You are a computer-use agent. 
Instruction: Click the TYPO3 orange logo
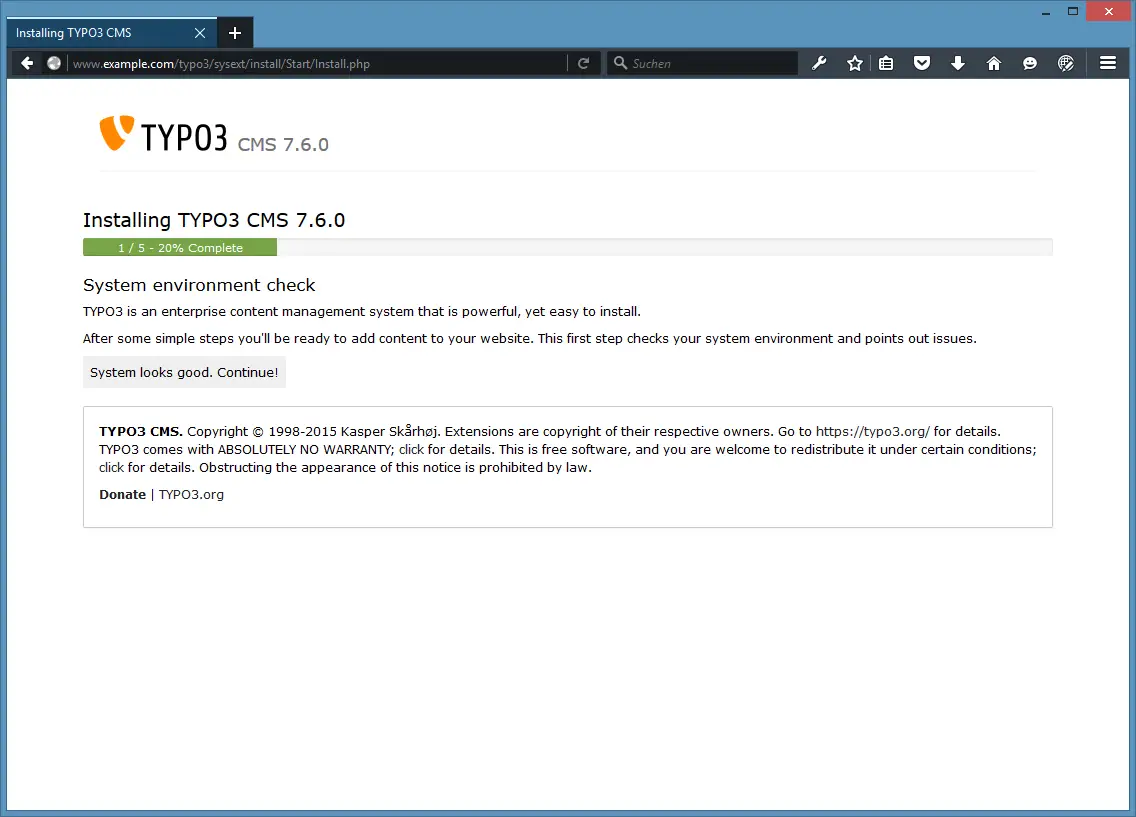point(117,133)
